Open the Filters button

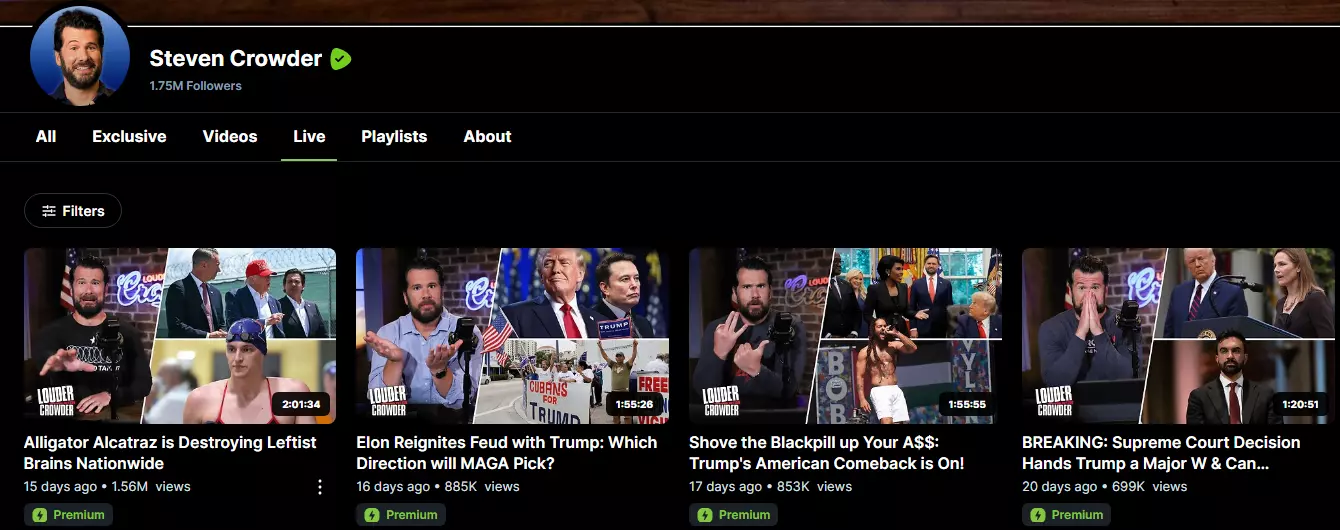(x=73, y=211)
